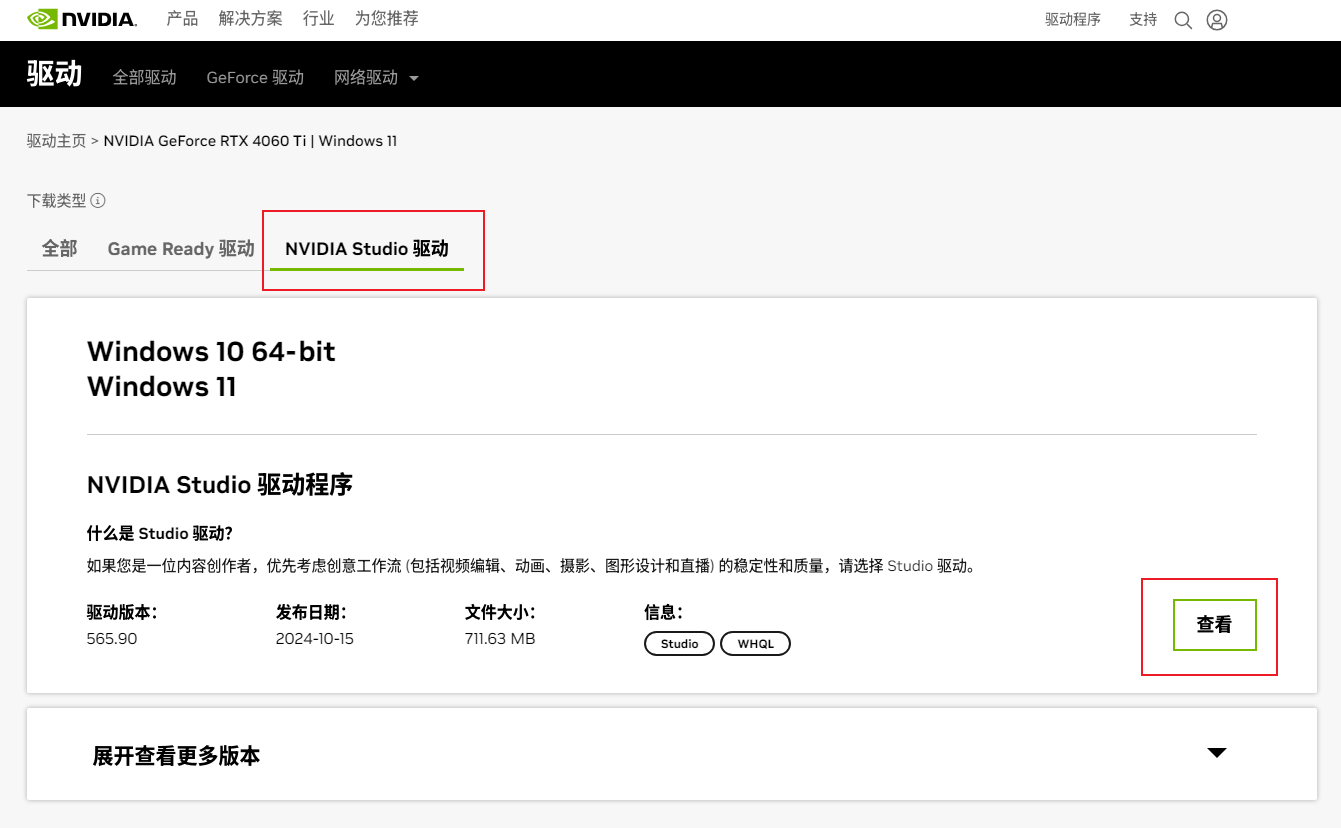Click the 驱动 heading in black bar

click(x=54, y=75)
